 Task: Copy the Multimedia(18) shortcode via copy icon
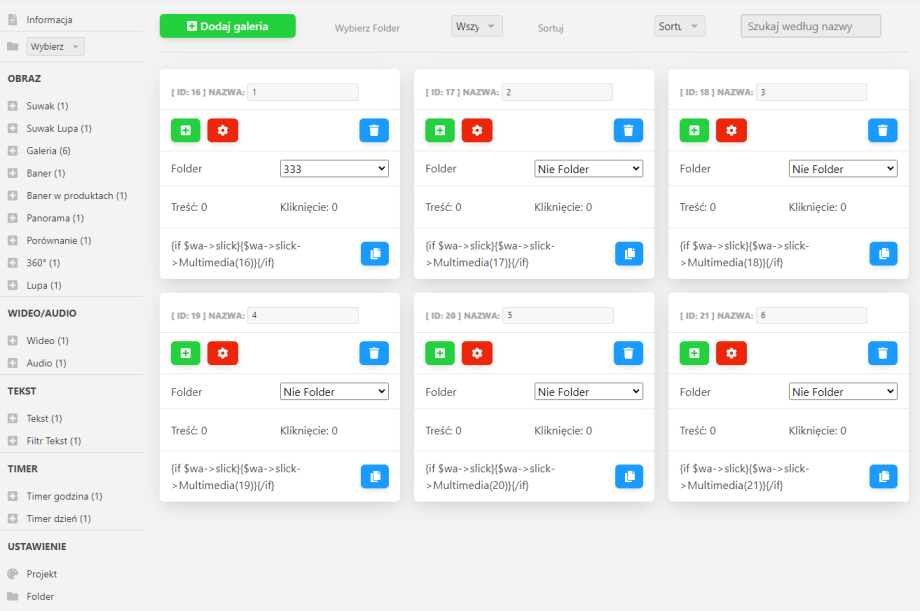click(883, 254)
